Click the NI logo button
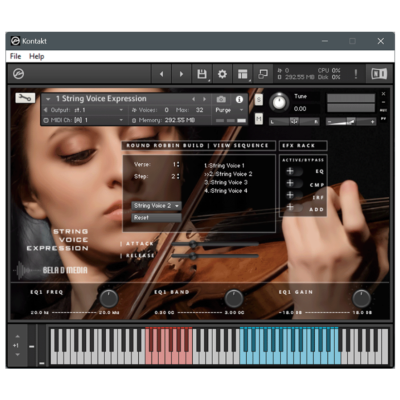400x400 pixels. (379, 74)
